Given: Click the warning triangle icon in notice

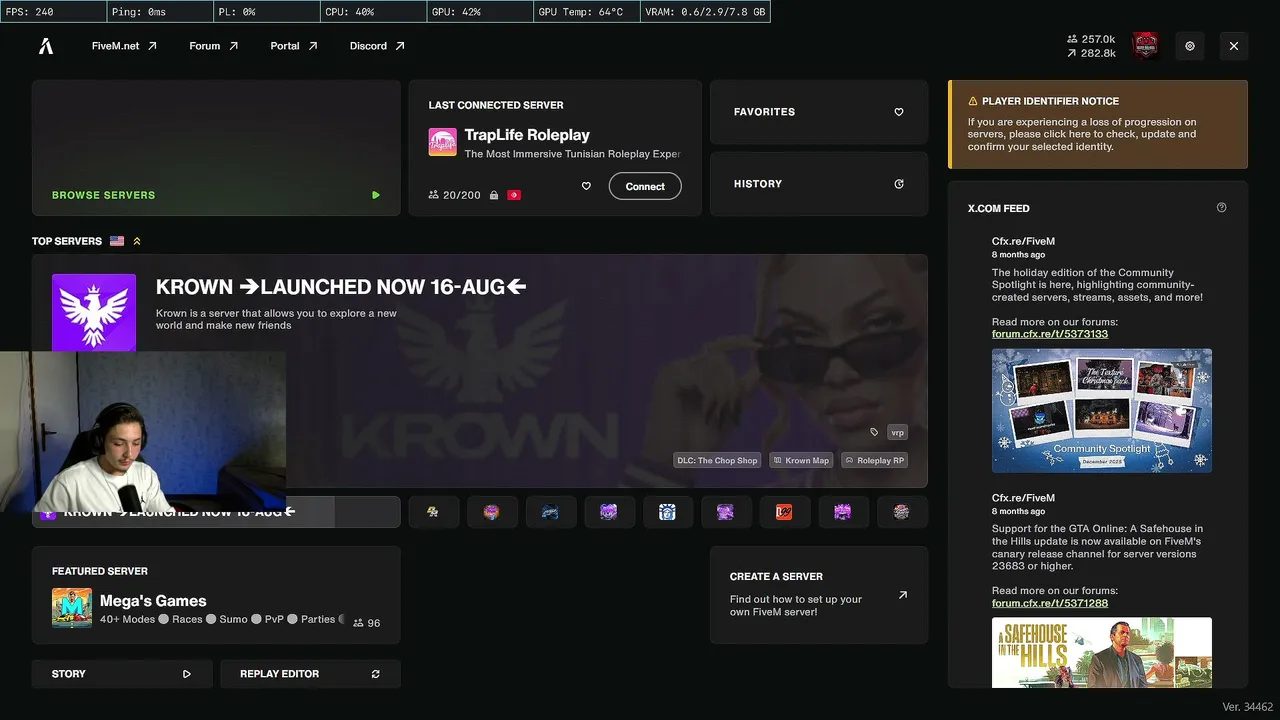Looking at the screenshot, I should (x=973, y=101).
